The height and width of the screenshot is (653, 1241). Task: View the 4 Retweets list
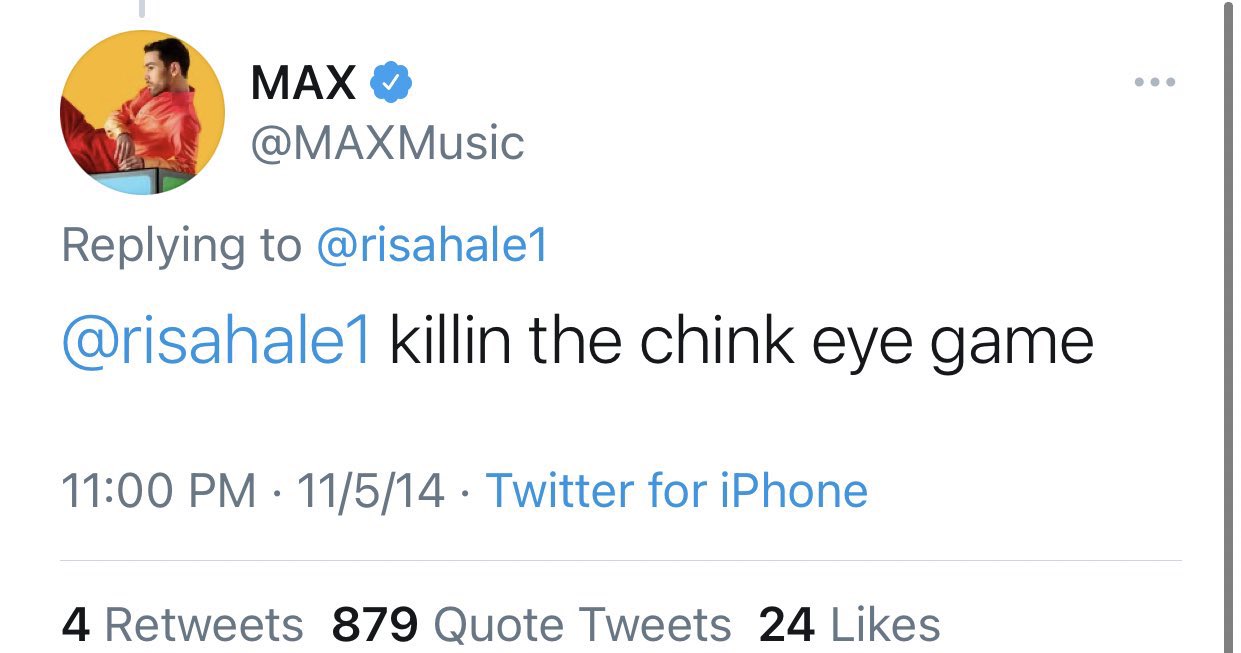pos(182,625)
